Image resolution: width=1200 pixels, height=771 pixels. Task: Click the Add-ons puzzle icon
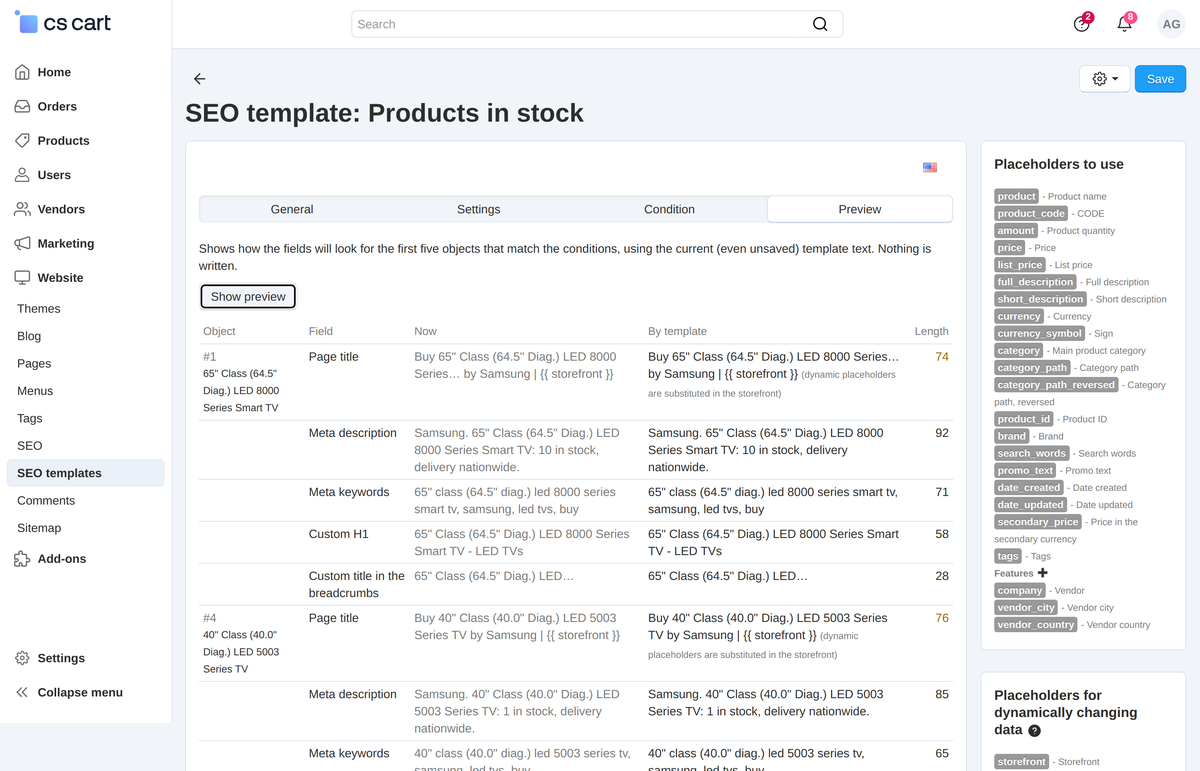22,559
